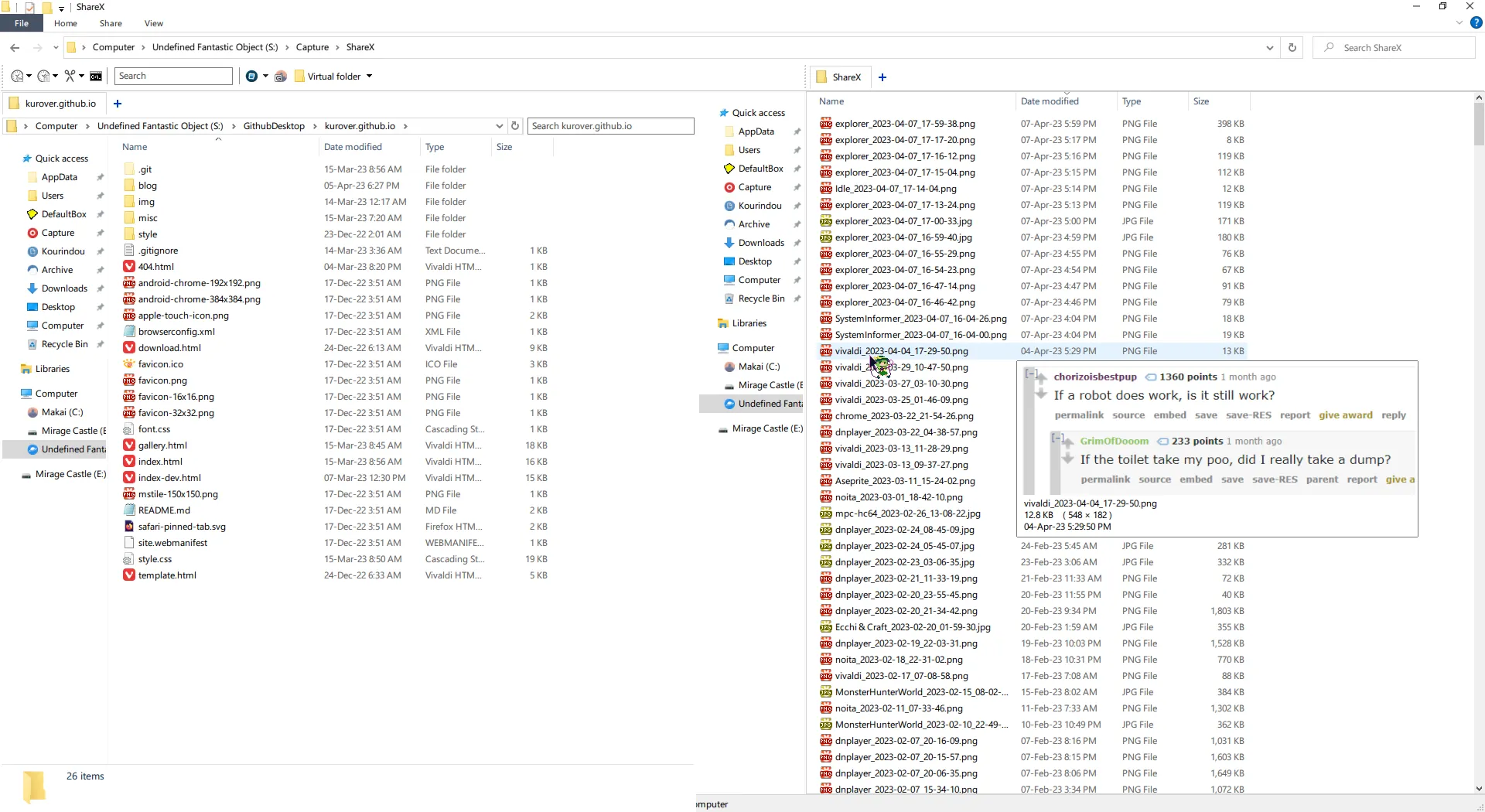Click properties icon in quick access toolbar
This screenshot has height=812, width=1485.
30,7
